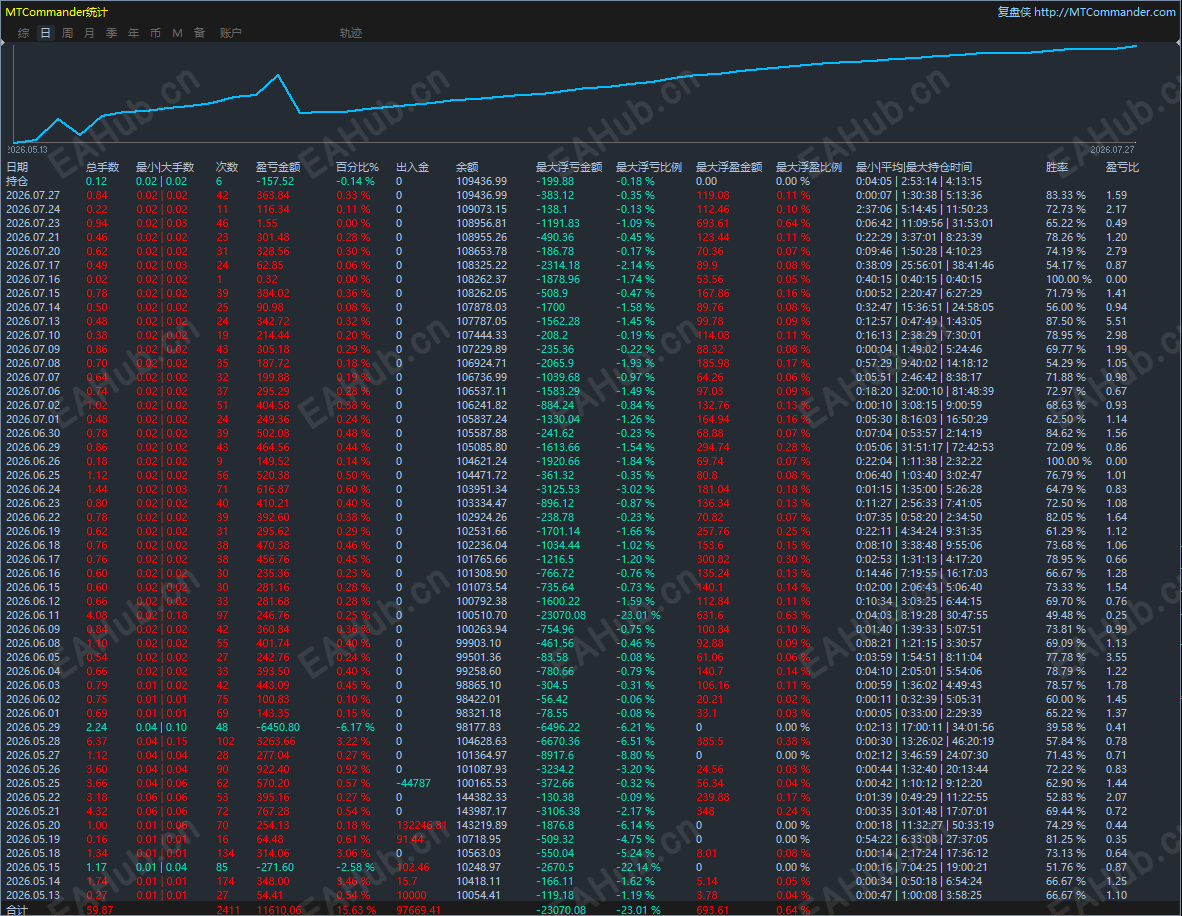This screenshot has width=1182, height=916.
Task: Open the 币 currency tab
Action: point(155,33)
